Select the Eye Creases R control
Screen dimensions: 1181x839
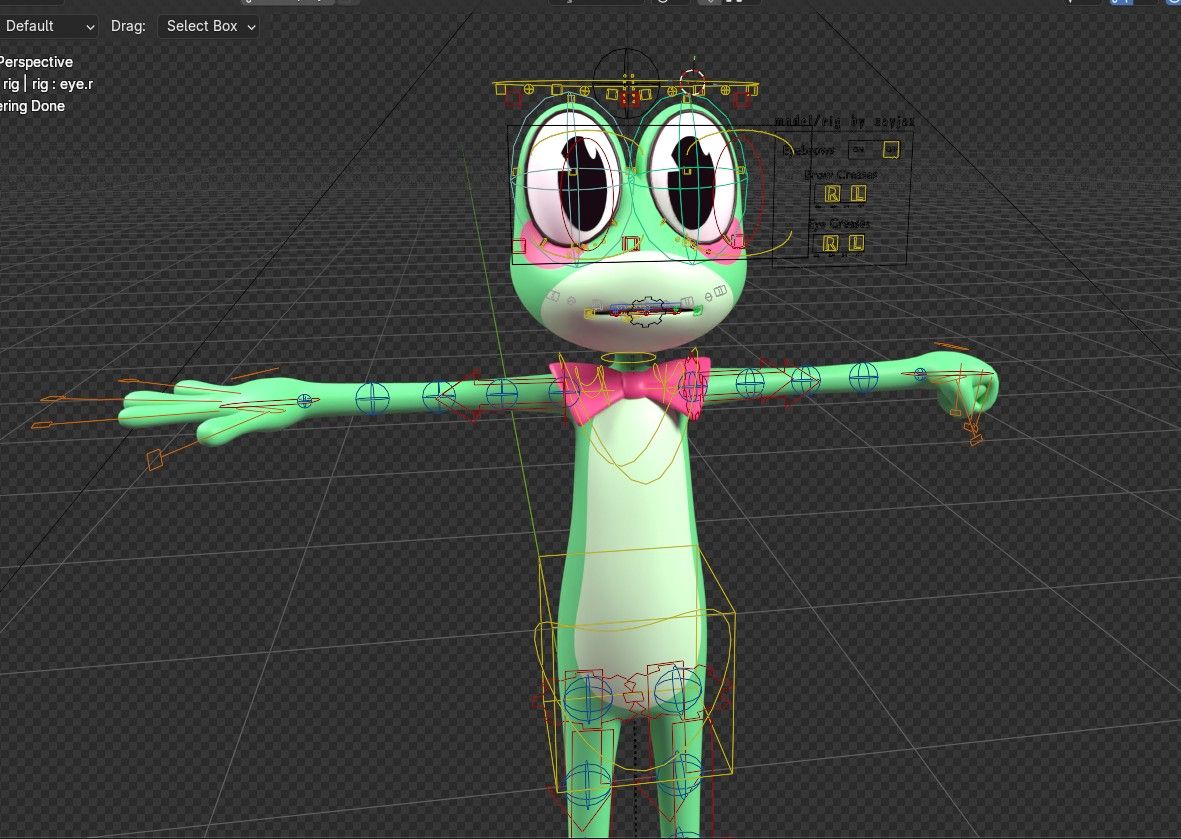coord(830,243)
